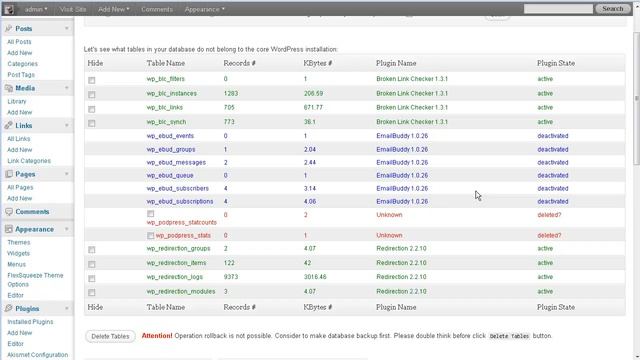Click the Plugins plug icon
Screen dimensions: 640x360
pos(9,309)
